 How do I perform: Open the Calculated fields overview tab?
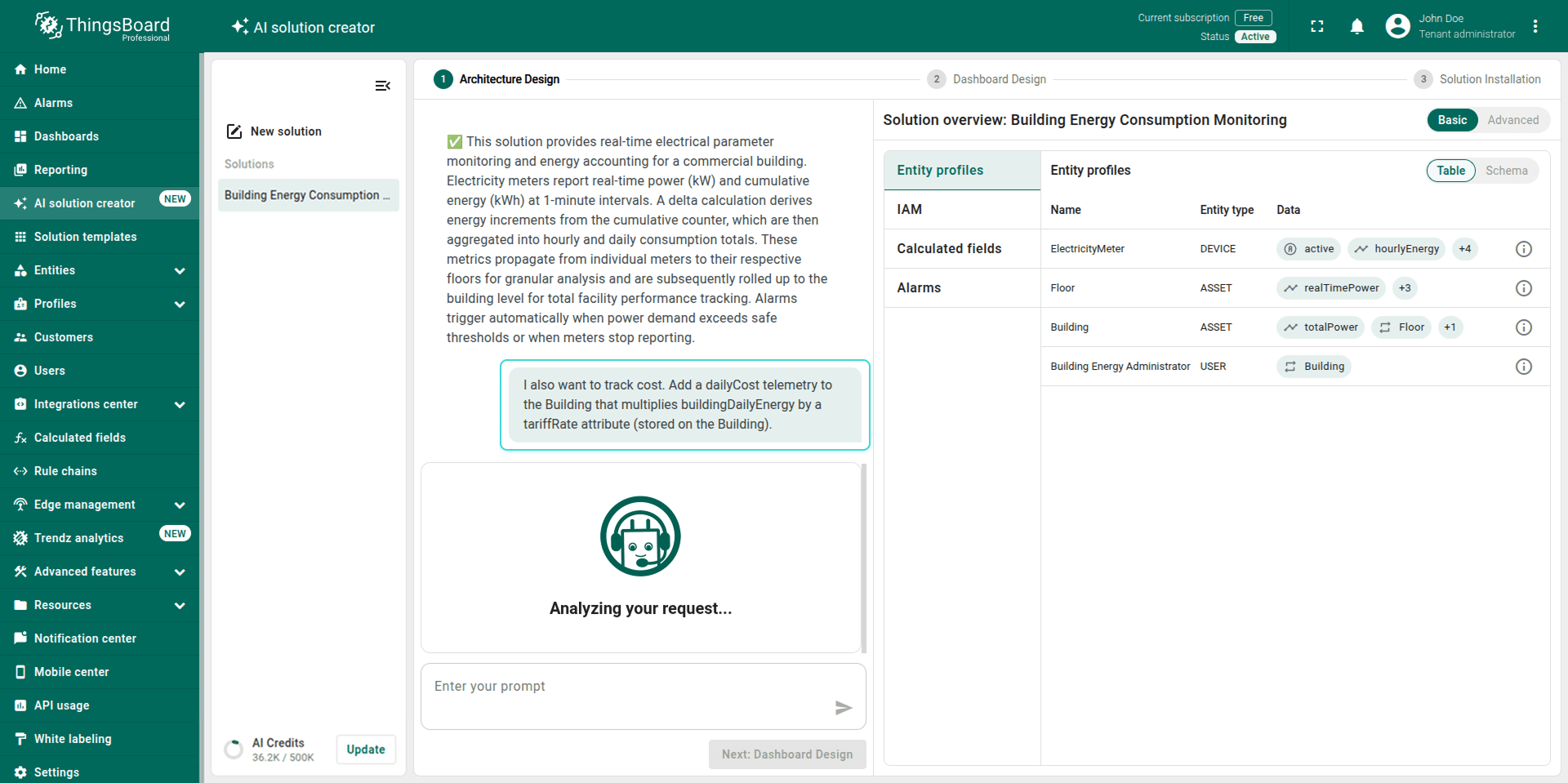point(949,249)
